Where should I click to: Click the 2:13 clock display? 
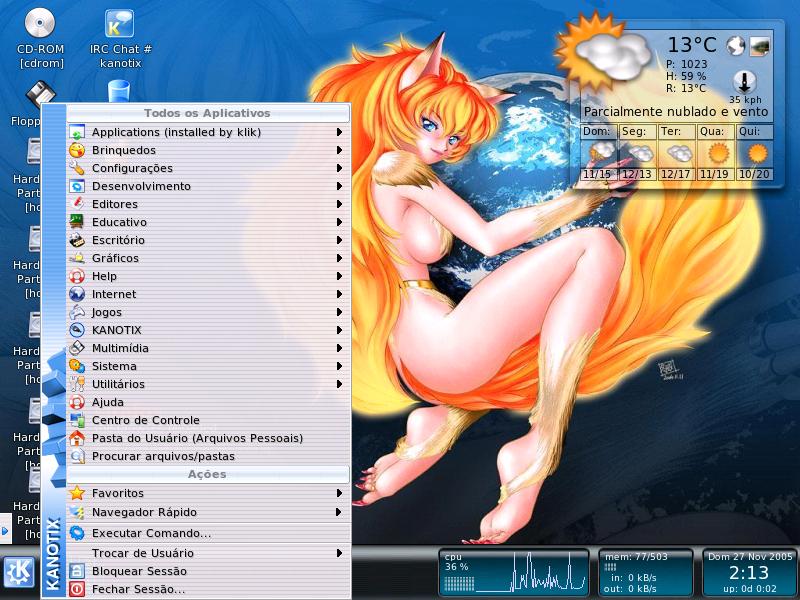click(x=748, y=572)
